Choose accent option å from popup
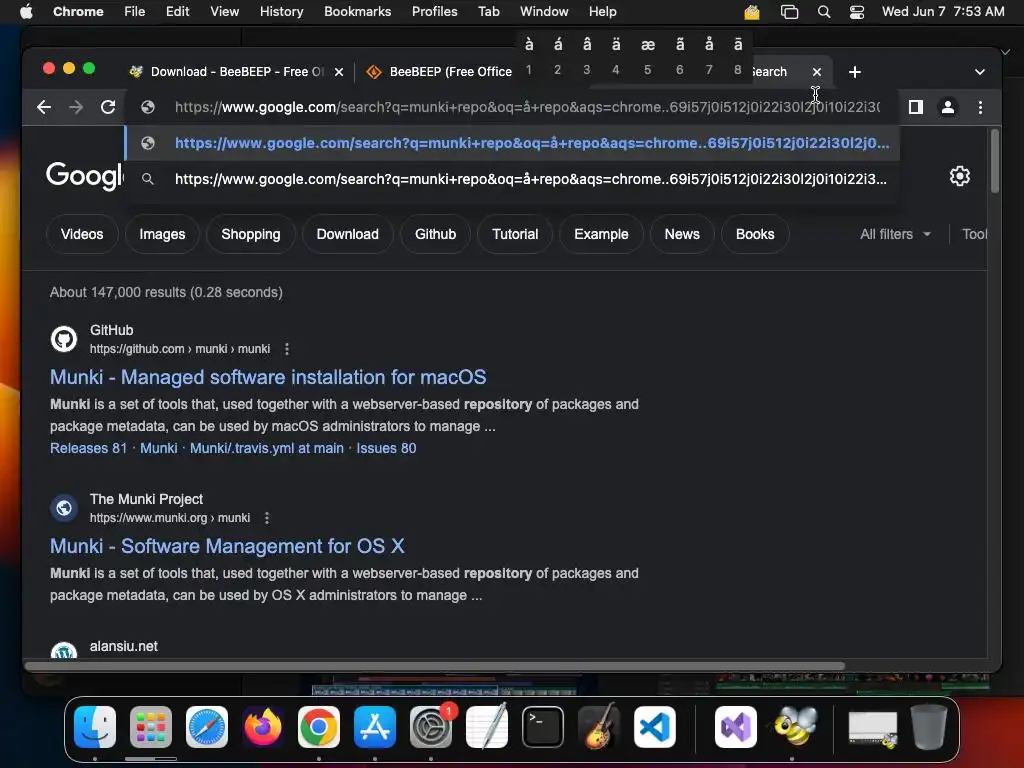 tap(709, 44)
